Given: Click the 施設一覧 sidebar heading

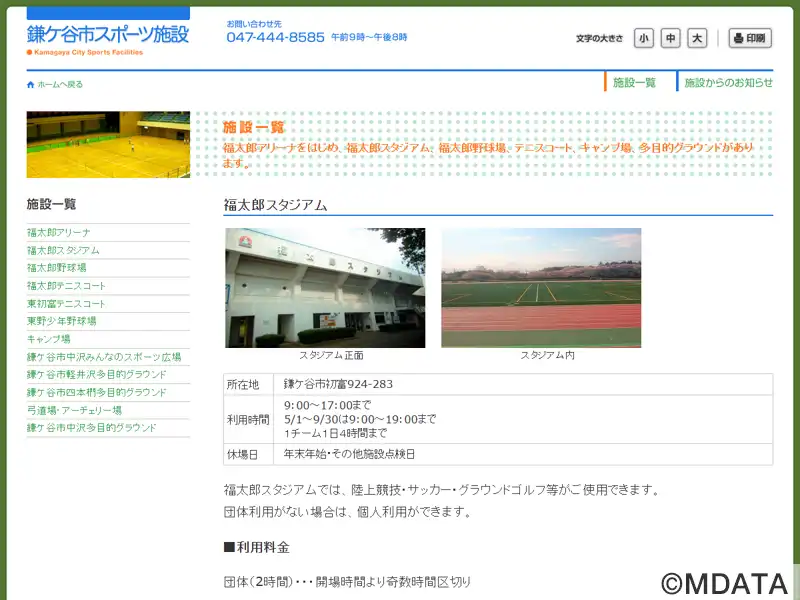Looking at the screenshot, I should pyautogui.click(x=52, y=205).
